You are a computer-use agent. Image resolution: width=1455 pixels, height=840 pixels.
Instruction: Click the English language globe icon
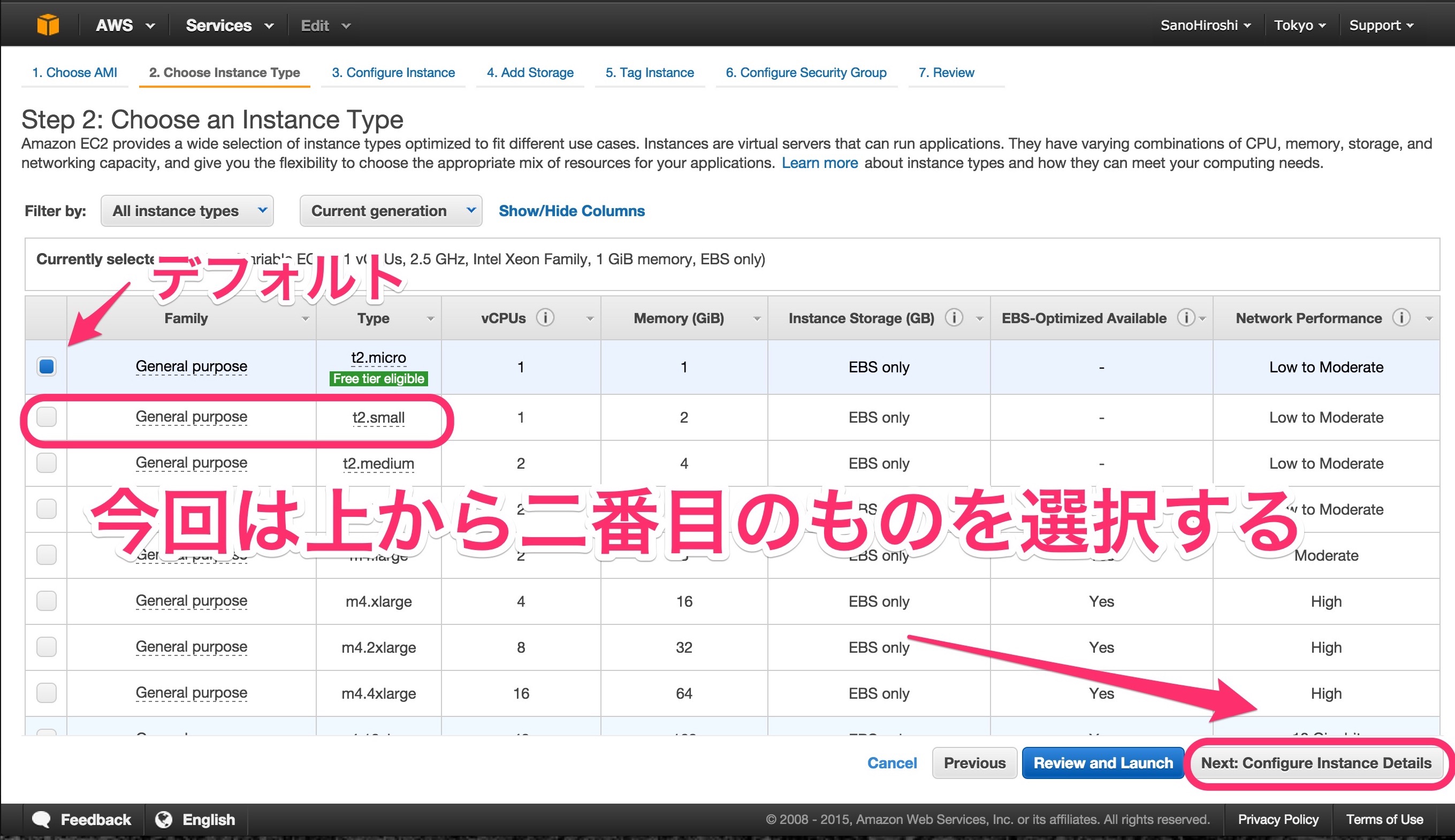click(x=164, y=819)
